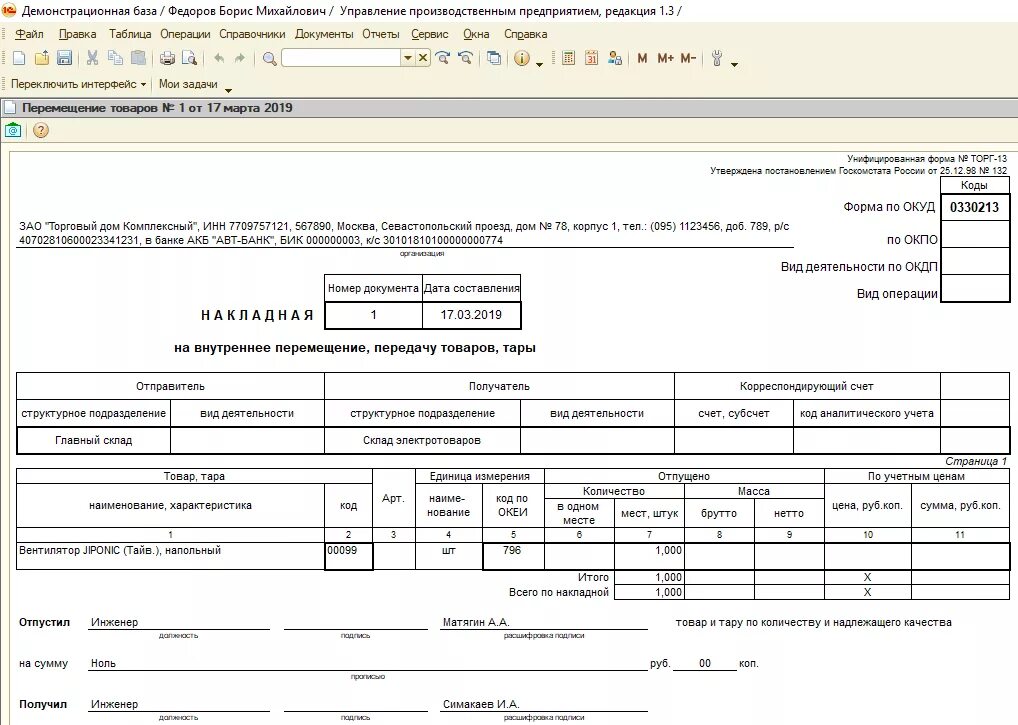Create a new document with the blank page icon
This screenshot has height=725, width=1018.
pos(19,58)
